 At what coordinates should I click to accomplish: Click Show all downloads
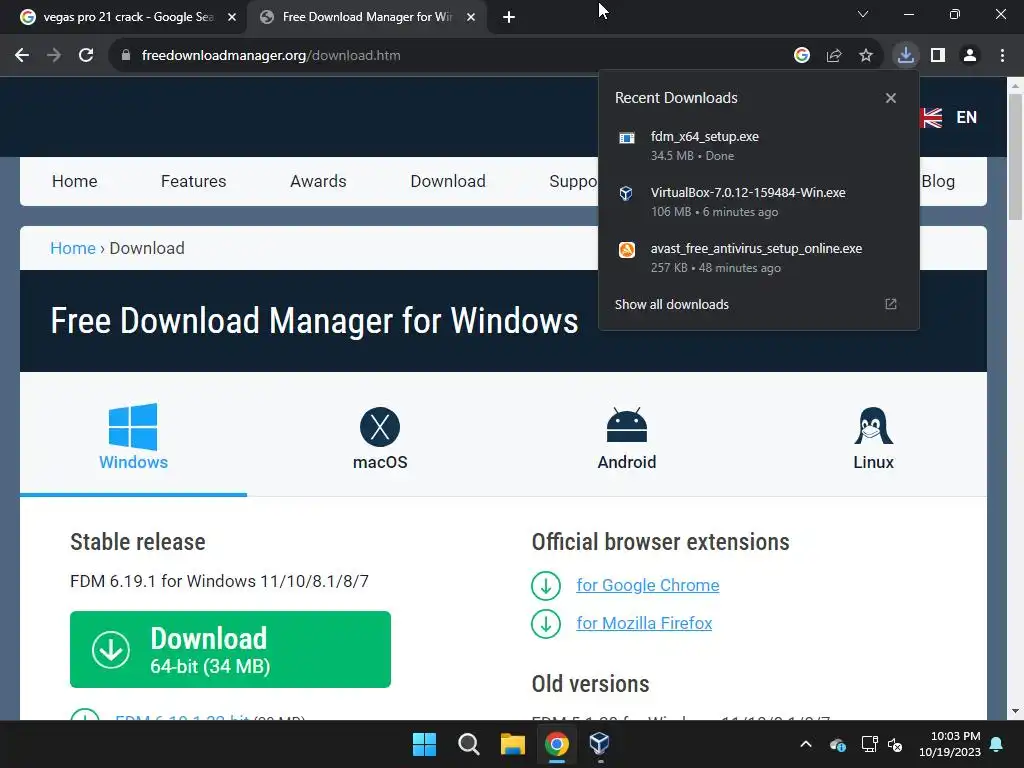click(x=671, y=304)
